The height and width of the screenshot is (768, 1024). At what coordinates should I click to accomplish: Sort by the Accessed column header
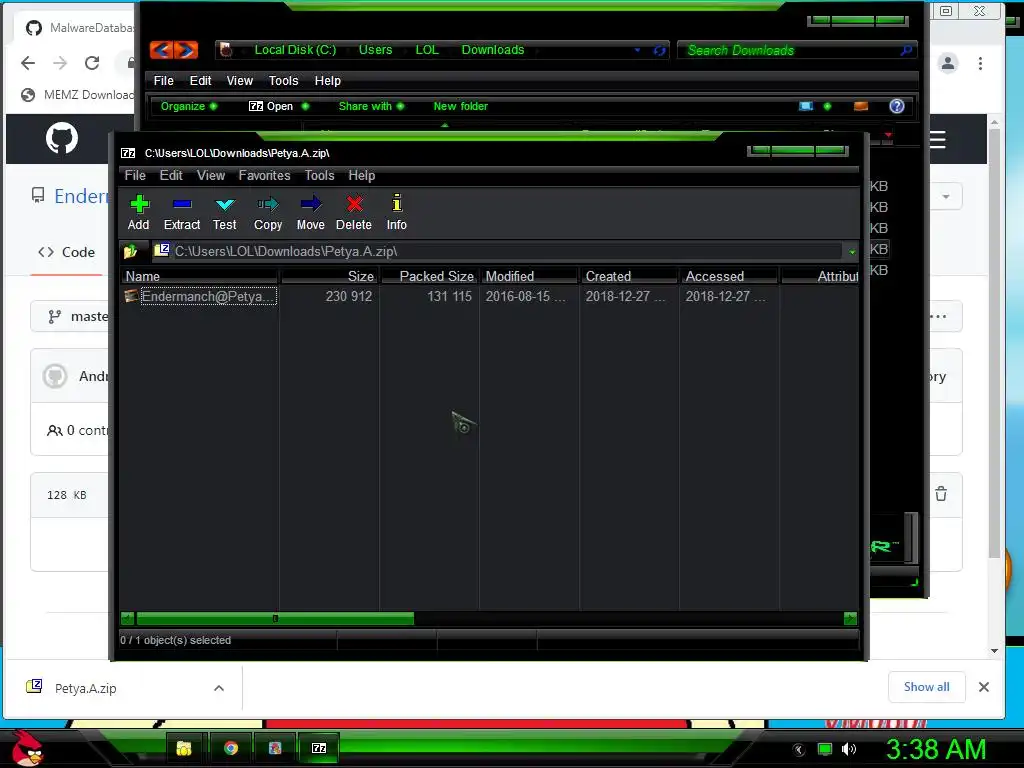(x=729, y=276)
